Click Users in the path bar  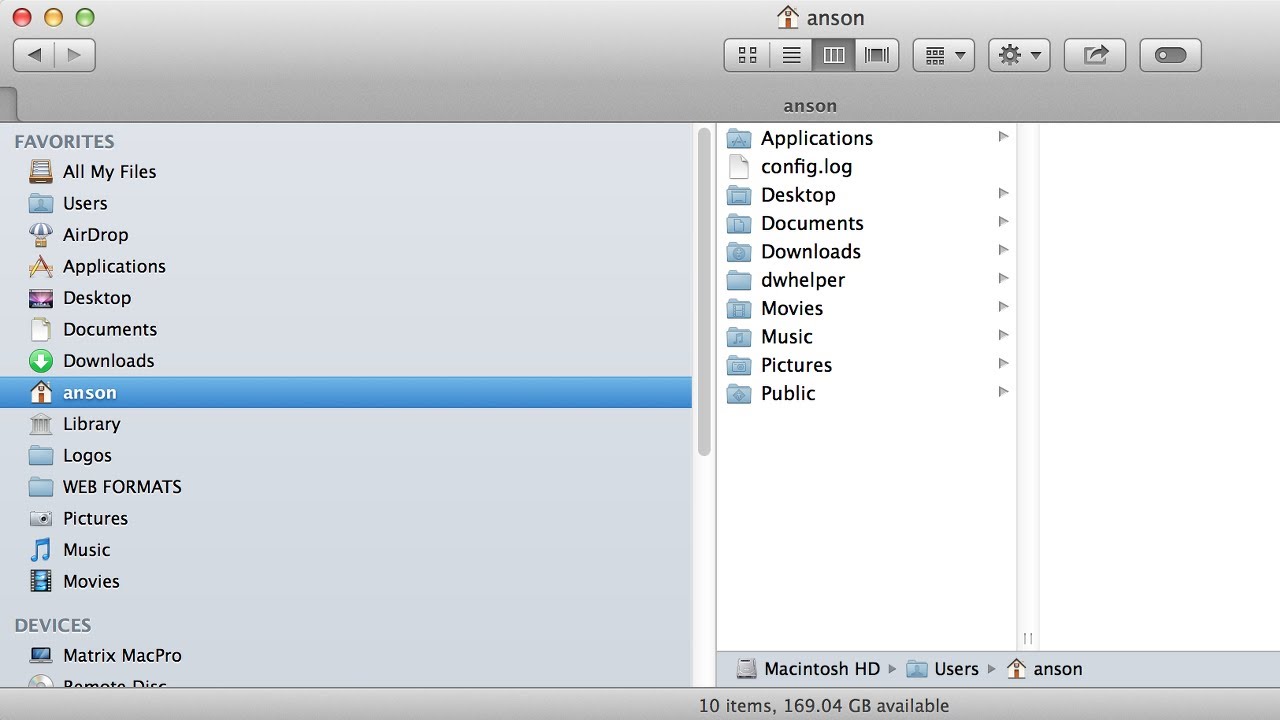[942, 669]
